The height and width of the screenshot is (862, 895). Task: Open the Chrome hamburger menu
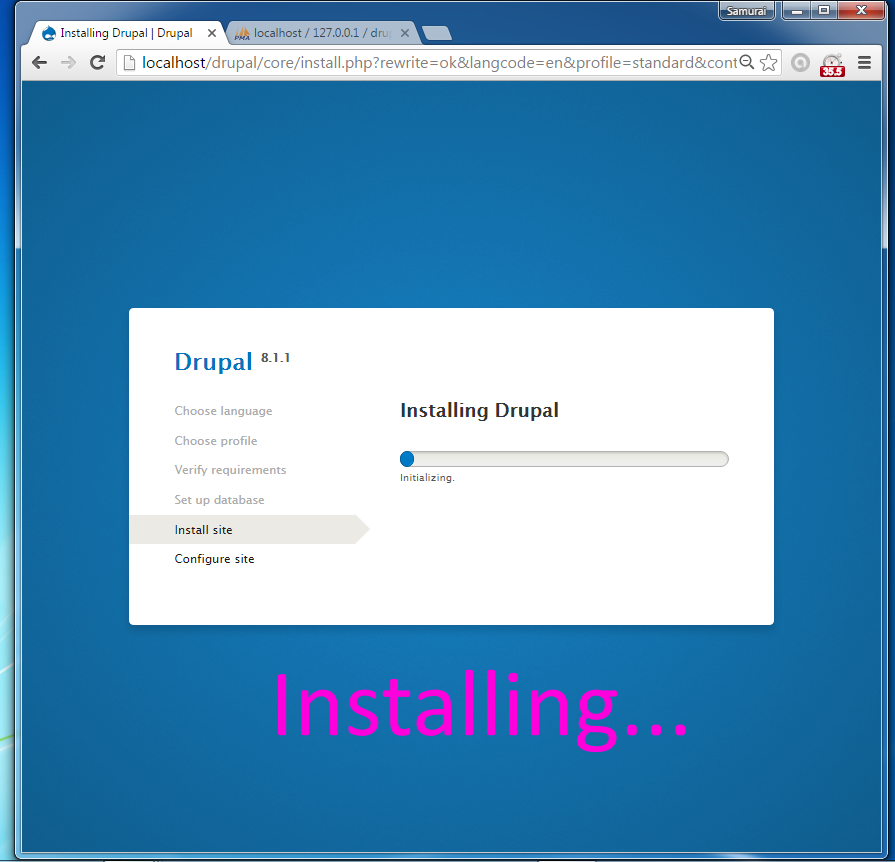coord(864,62)
